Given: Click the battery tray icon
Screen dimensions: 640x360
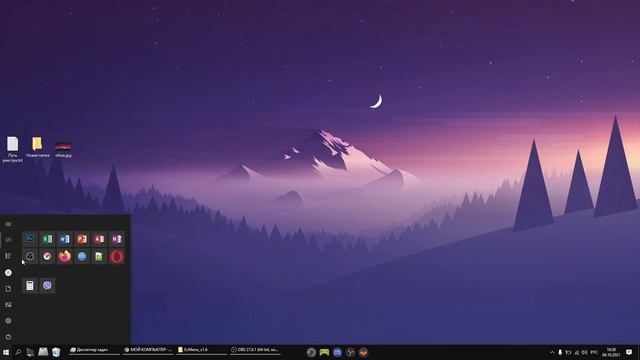Looking at the screenshot, I should pos(568,352).
